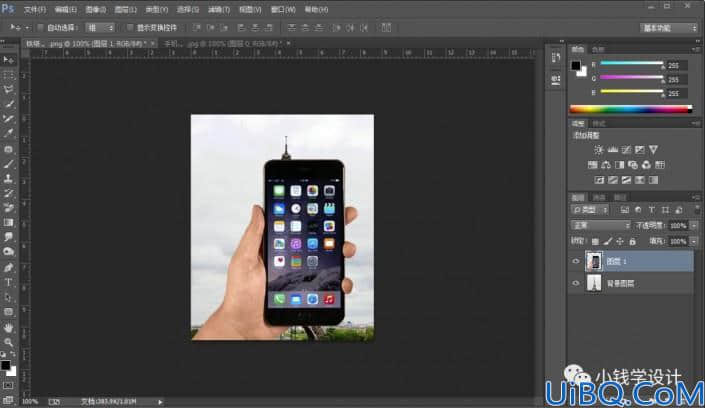The width and height of the screenshot is (705, 408).
Task: Select the Clone Stamp tool
Action: point(8,179)
